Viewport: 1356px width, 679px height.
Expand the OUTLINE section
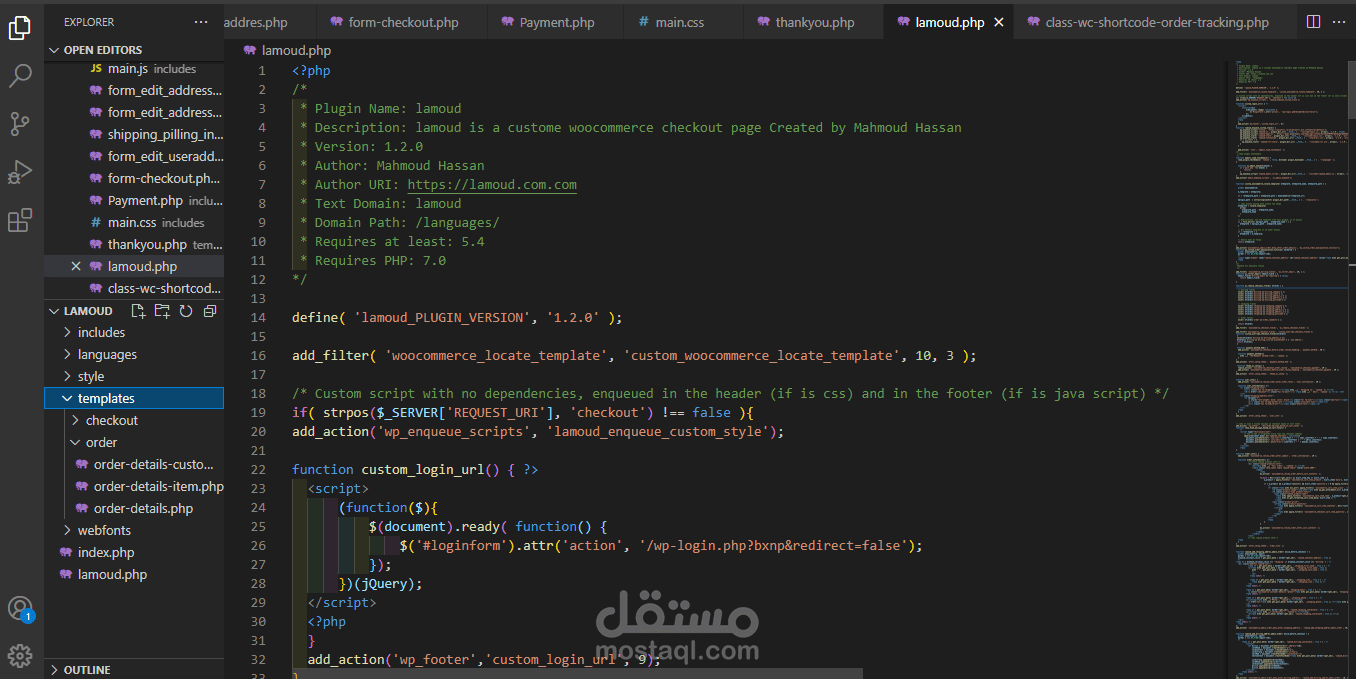[54, 670]
